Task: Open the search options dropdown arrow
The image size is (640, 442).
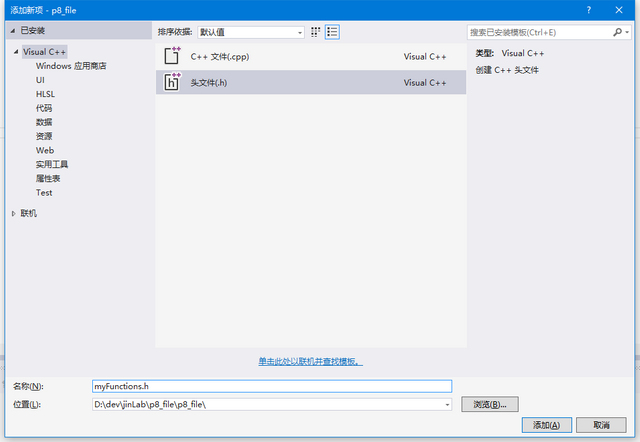Action: pos(627,32)
